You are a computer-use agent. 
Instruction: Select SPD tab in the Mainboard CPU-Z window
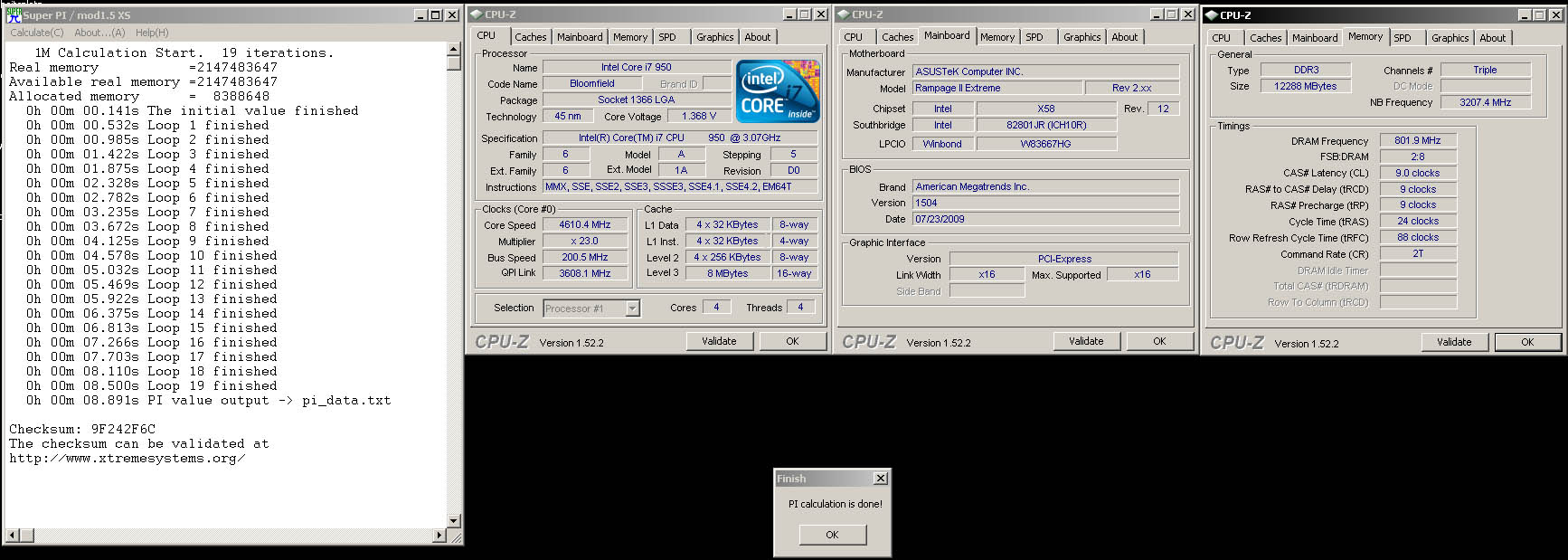pos(1034,37)
